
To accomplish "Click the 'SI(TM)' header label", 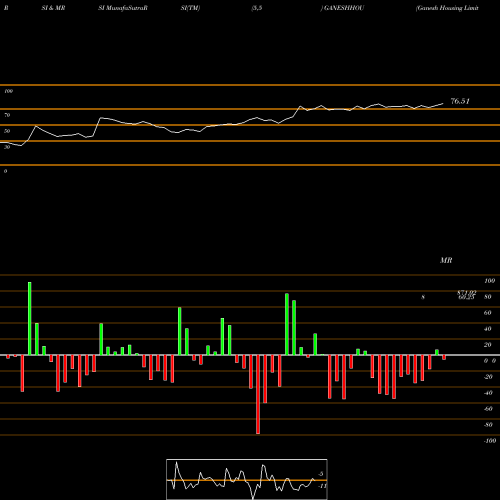I will (190, 8).
